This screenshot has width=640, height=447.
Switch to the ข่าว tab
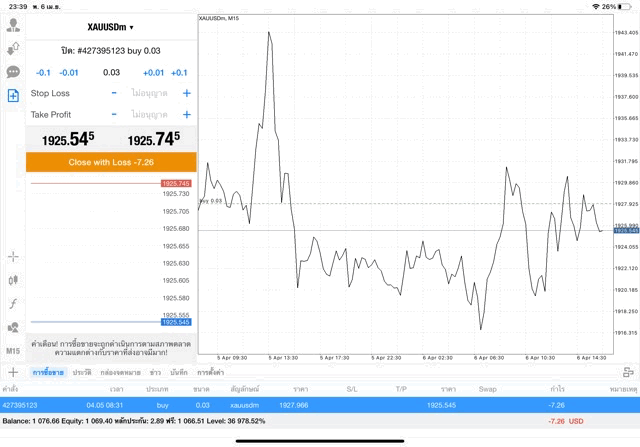(155, 372)
